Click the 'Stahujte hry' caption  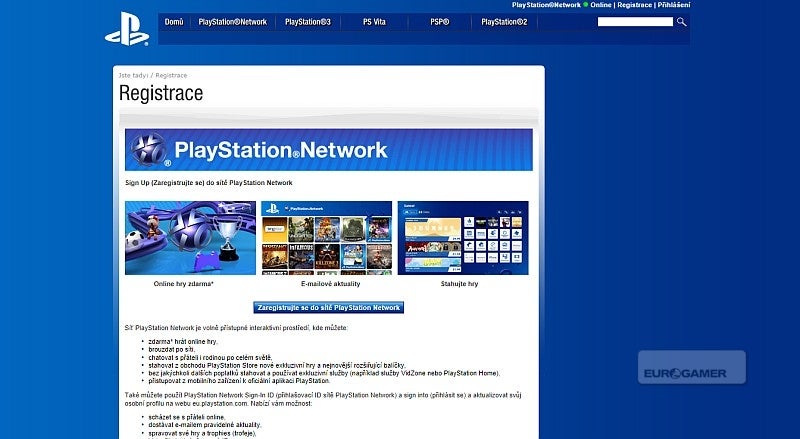click(459, 284)
